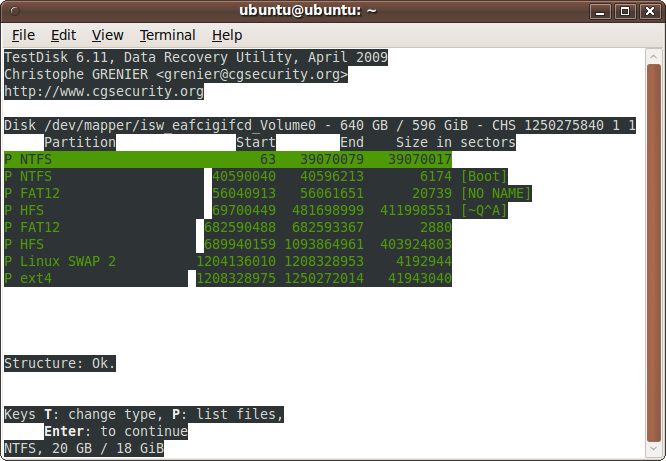Click the http://www.cgsecurity.org URL text
The width and height of the screenshot is (666, 461).
click(104, 91)
